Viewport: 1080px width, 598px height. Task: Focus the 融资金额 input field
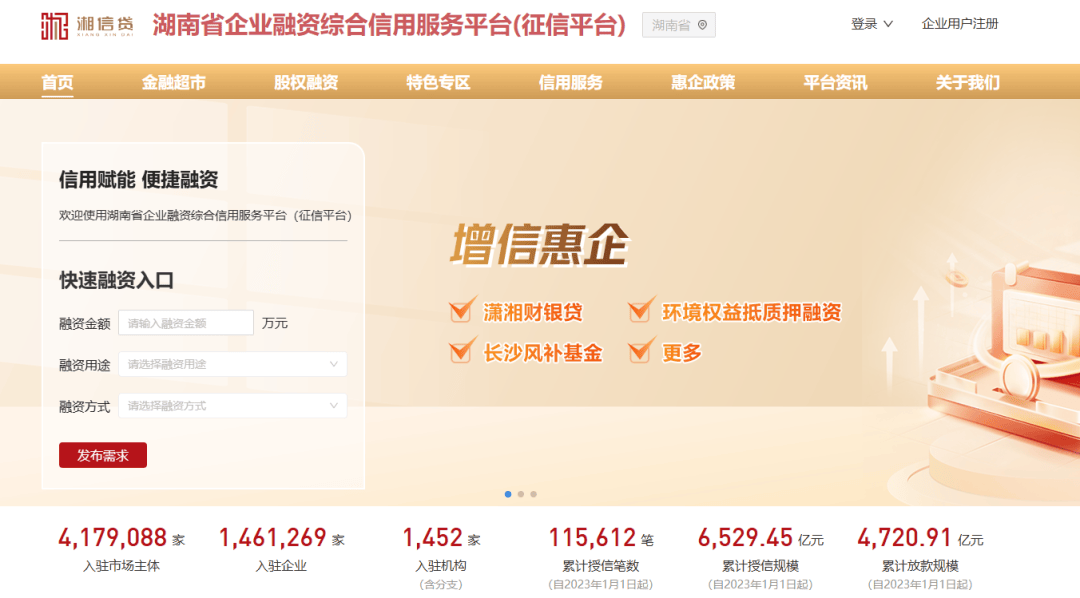pyautogui.click(x=186, y=323)
